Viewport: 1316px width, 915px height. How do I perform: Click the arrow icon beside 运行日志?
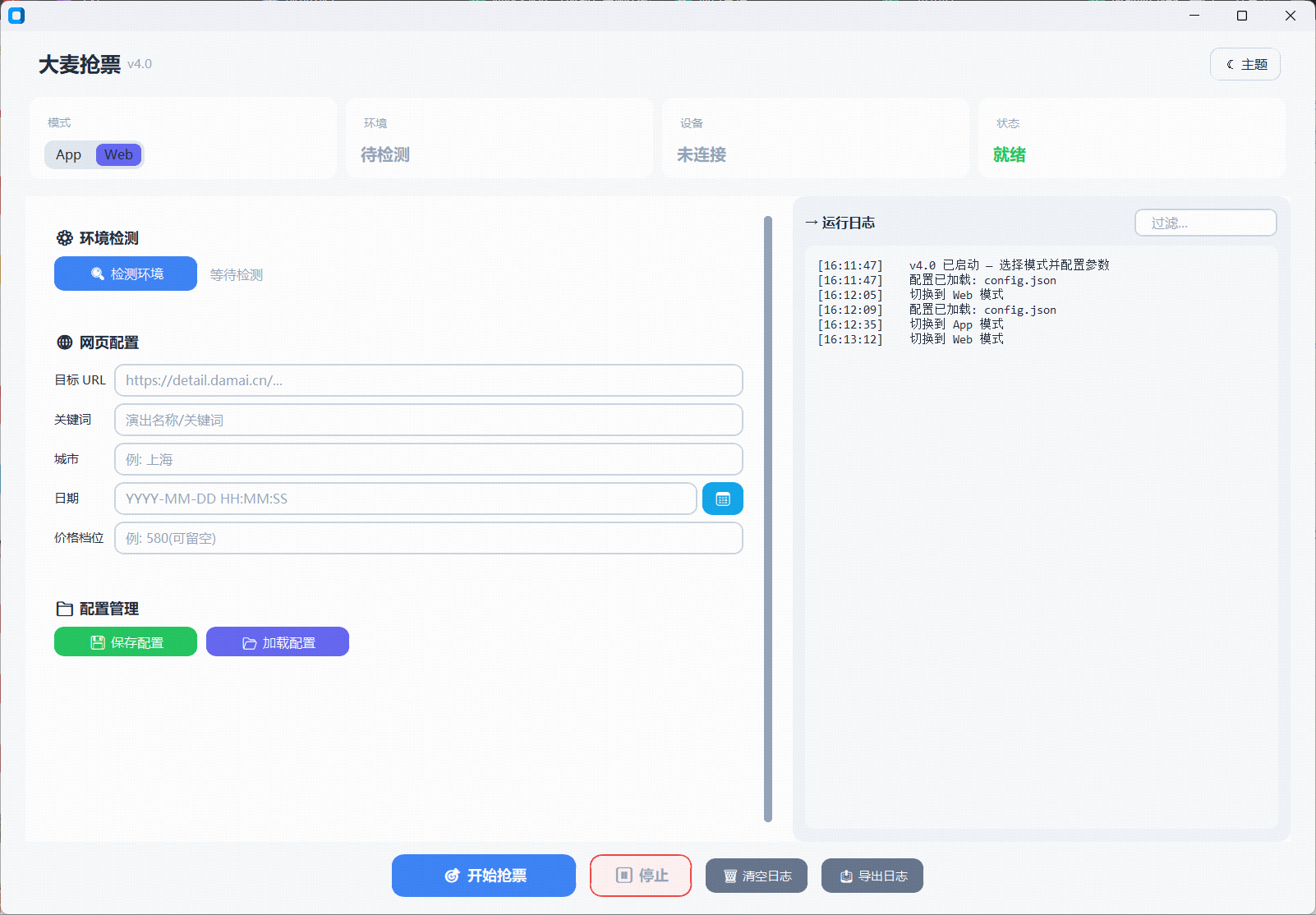812,223
